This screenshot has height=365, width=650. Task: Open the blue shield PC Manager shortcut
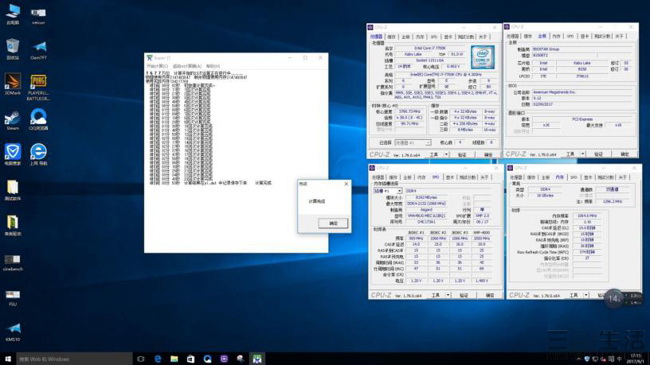tap(12, 154)
